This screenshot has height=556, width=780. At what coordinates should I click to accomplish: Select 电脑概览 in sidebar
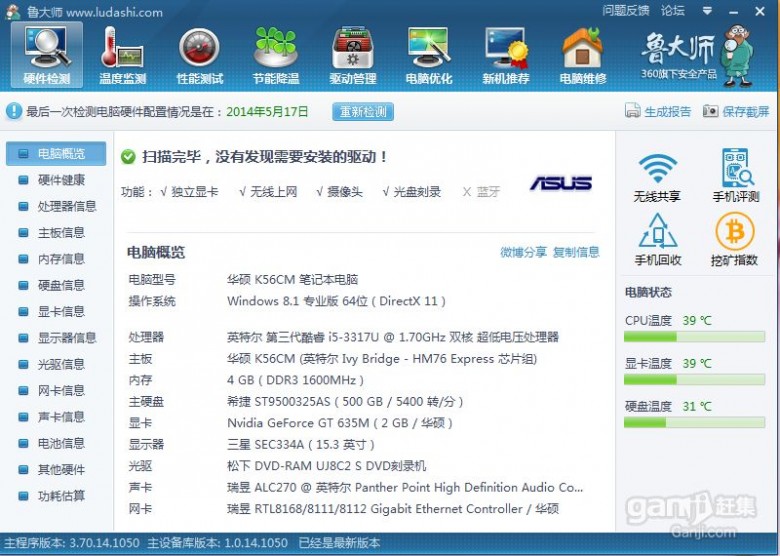tap(56, 154)
